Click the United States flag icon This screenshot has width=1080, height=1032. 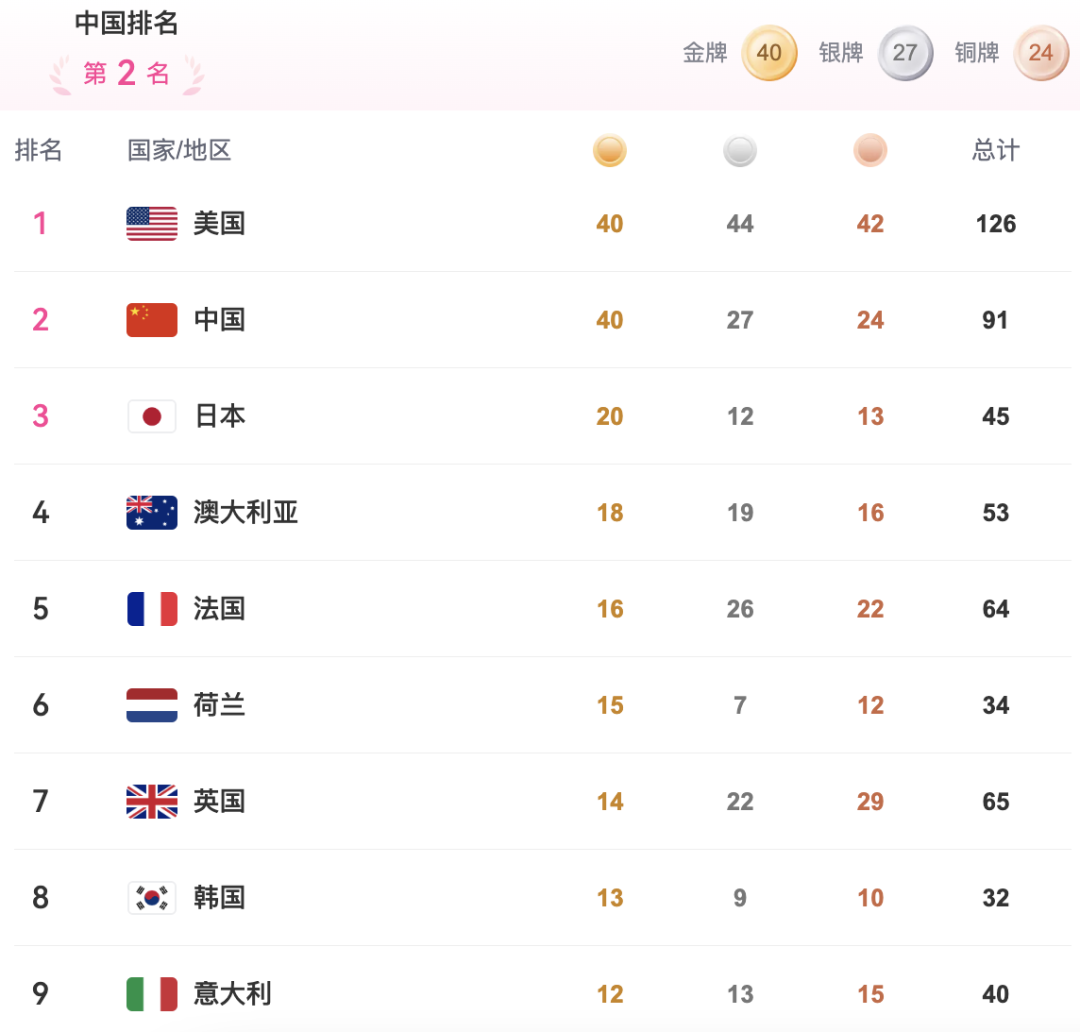pos(152,224)
